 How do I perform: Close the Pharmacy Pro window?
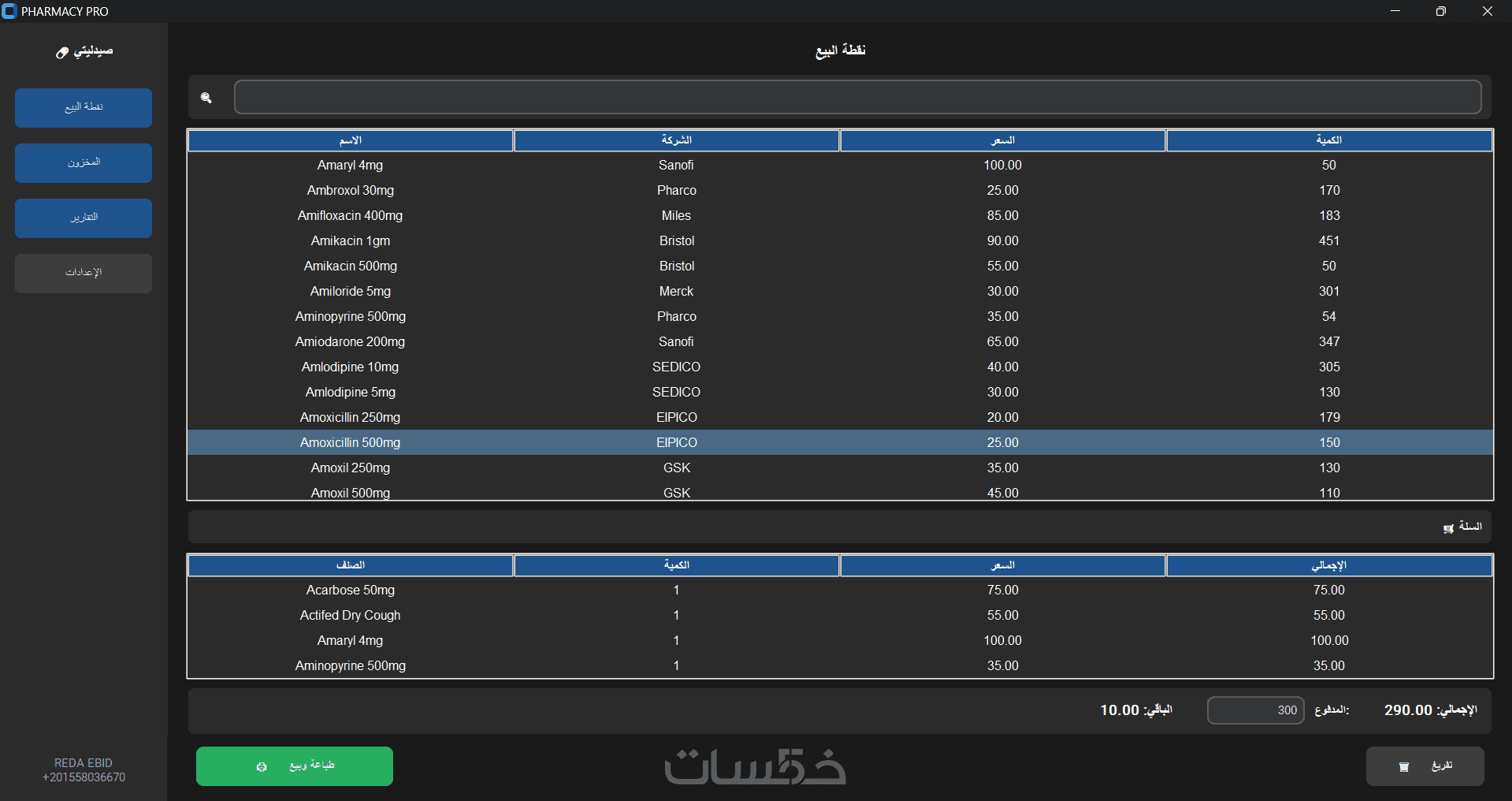point(1488,11)
